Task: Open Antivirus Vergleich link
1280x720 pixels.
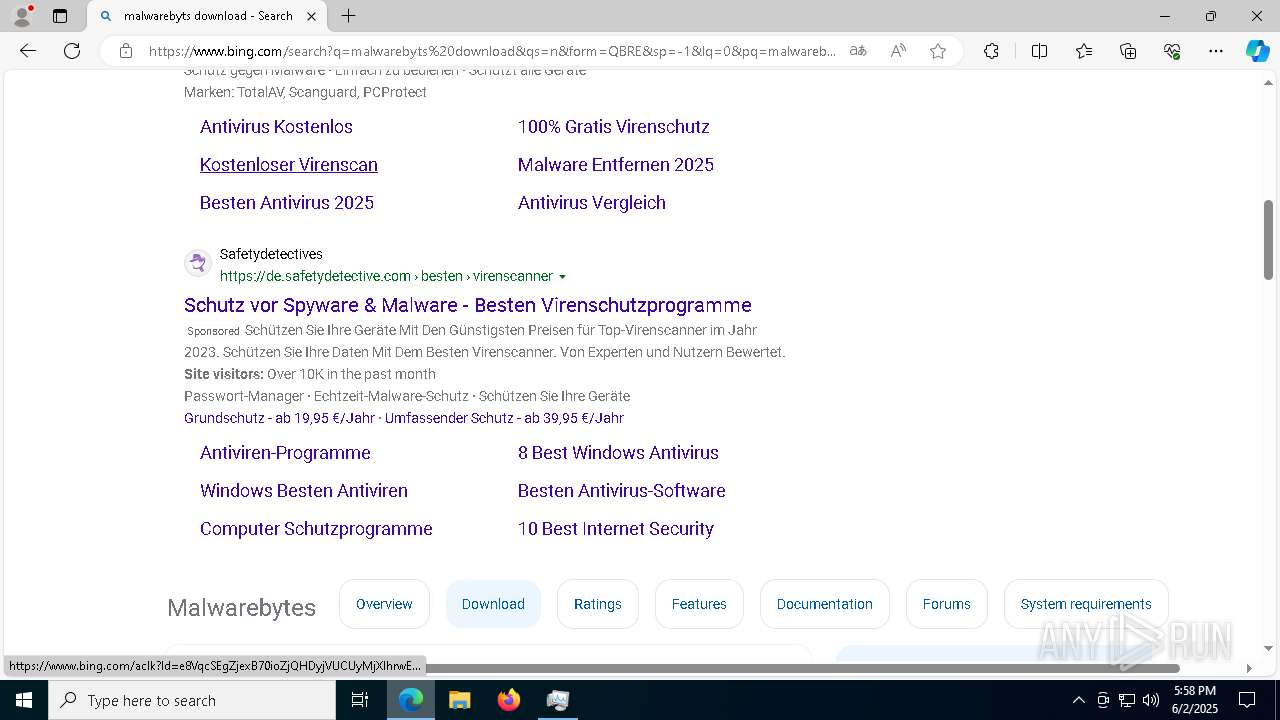Action: tap(592, 203)
